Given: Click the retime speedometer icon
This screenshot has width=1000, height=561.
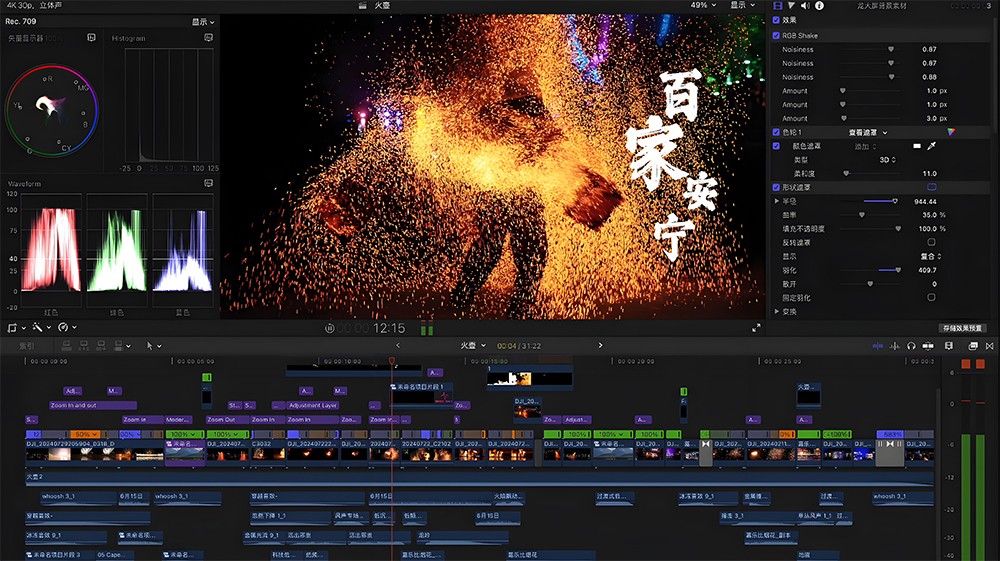Looking at the screenshot, I should coord(62,328).
